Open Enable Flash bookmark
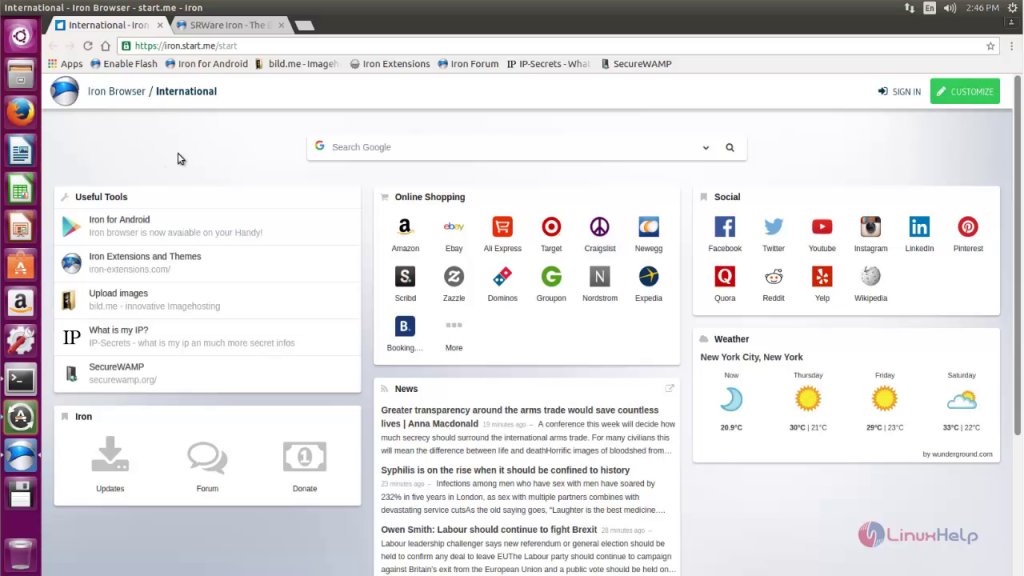Viewport: 1024px width, 576px height. 123,64
